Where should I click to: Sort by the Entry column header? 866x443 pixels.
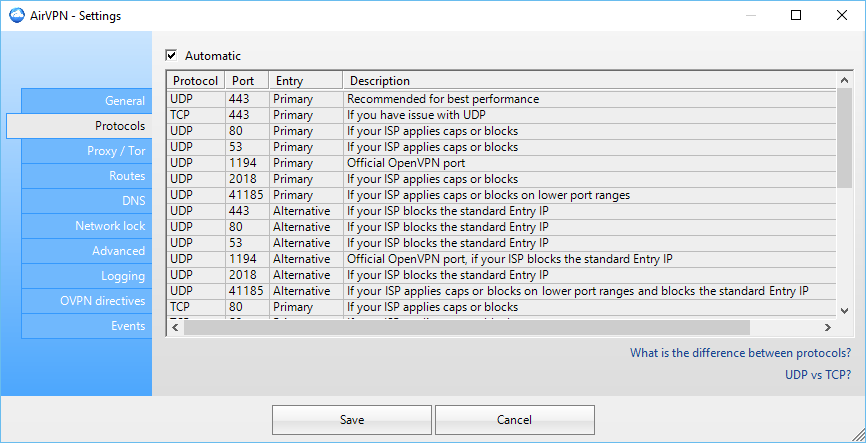coord(306,81)
